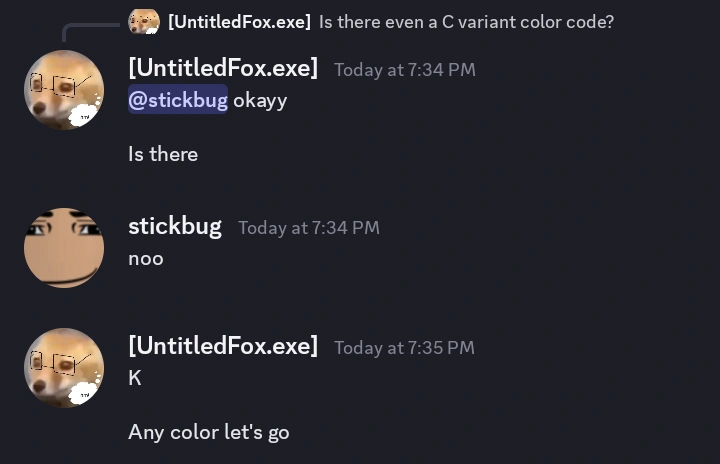
Task: Click stickbug's "Today at 7:34 PM" timestamp
Action: click(309, 228)
